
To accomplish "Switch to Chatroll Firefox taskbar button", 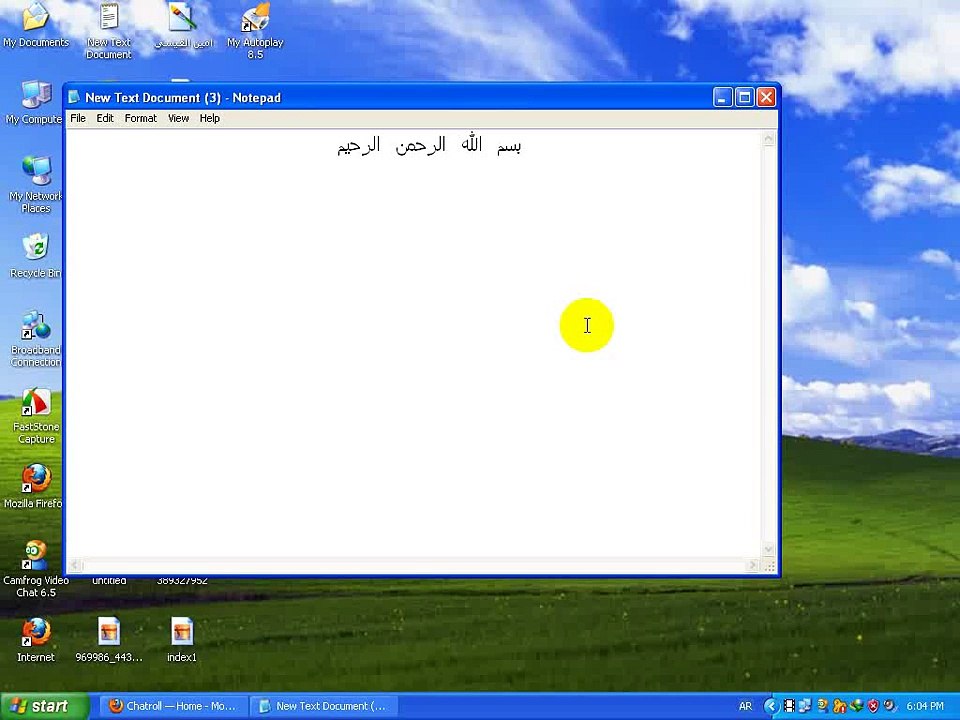I will point(173,706).
